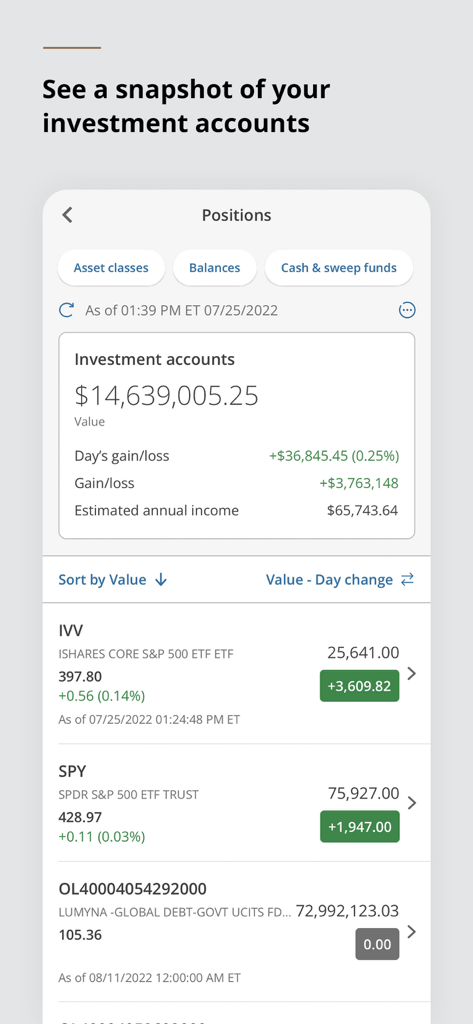Tap LUMYNA -GLOBAL DEBT-GOVT UCITS description
The image size is (473, 1024).
pos(175,912)
